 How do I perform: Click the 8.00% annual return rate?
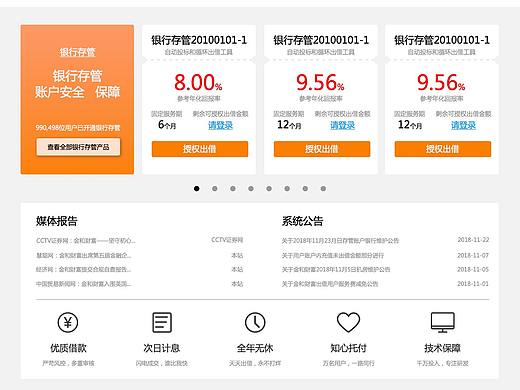click(x=198, y=82)
